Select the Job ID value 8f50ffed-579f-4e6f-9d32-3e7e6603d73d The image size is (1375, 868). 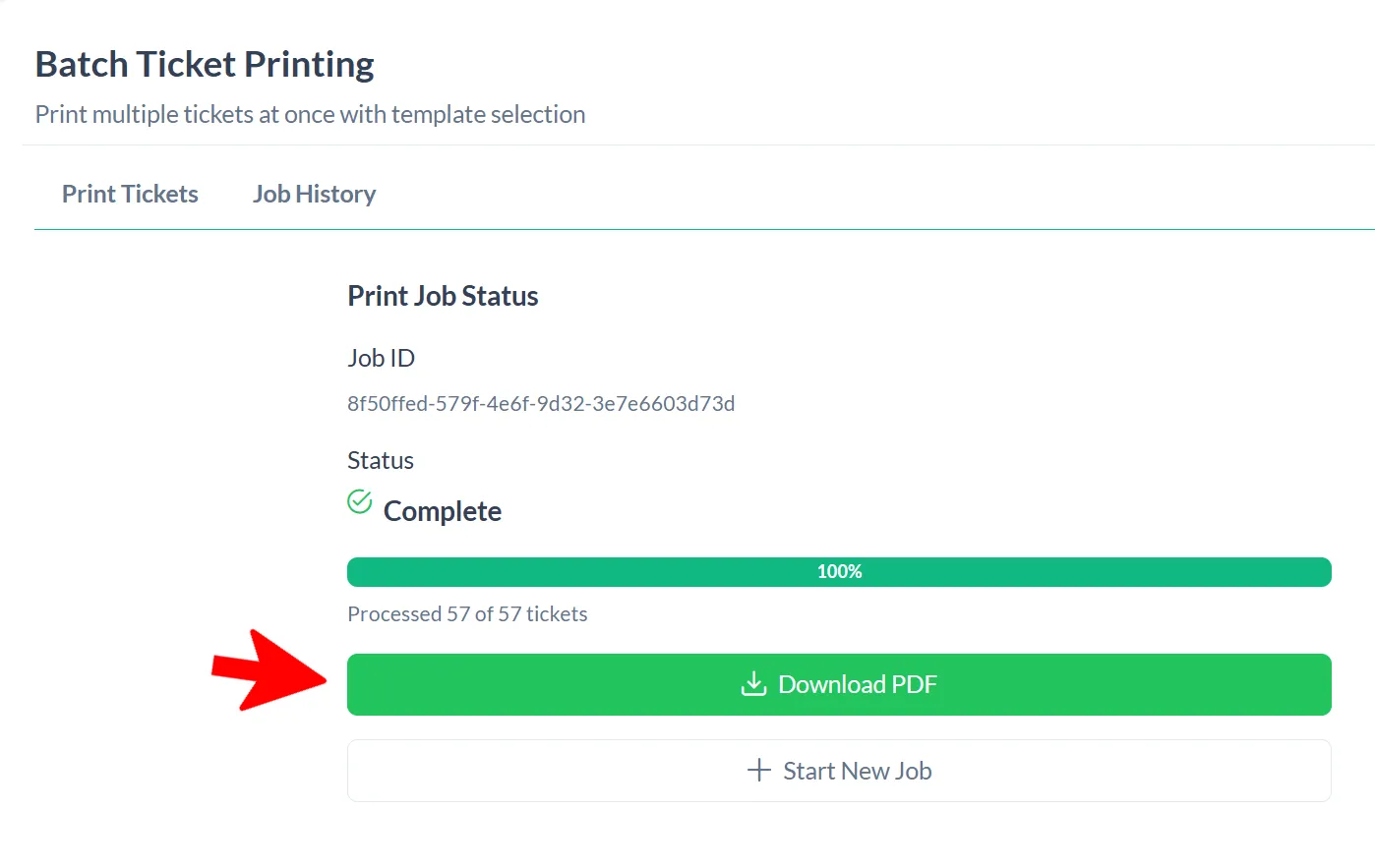(541, 403)
